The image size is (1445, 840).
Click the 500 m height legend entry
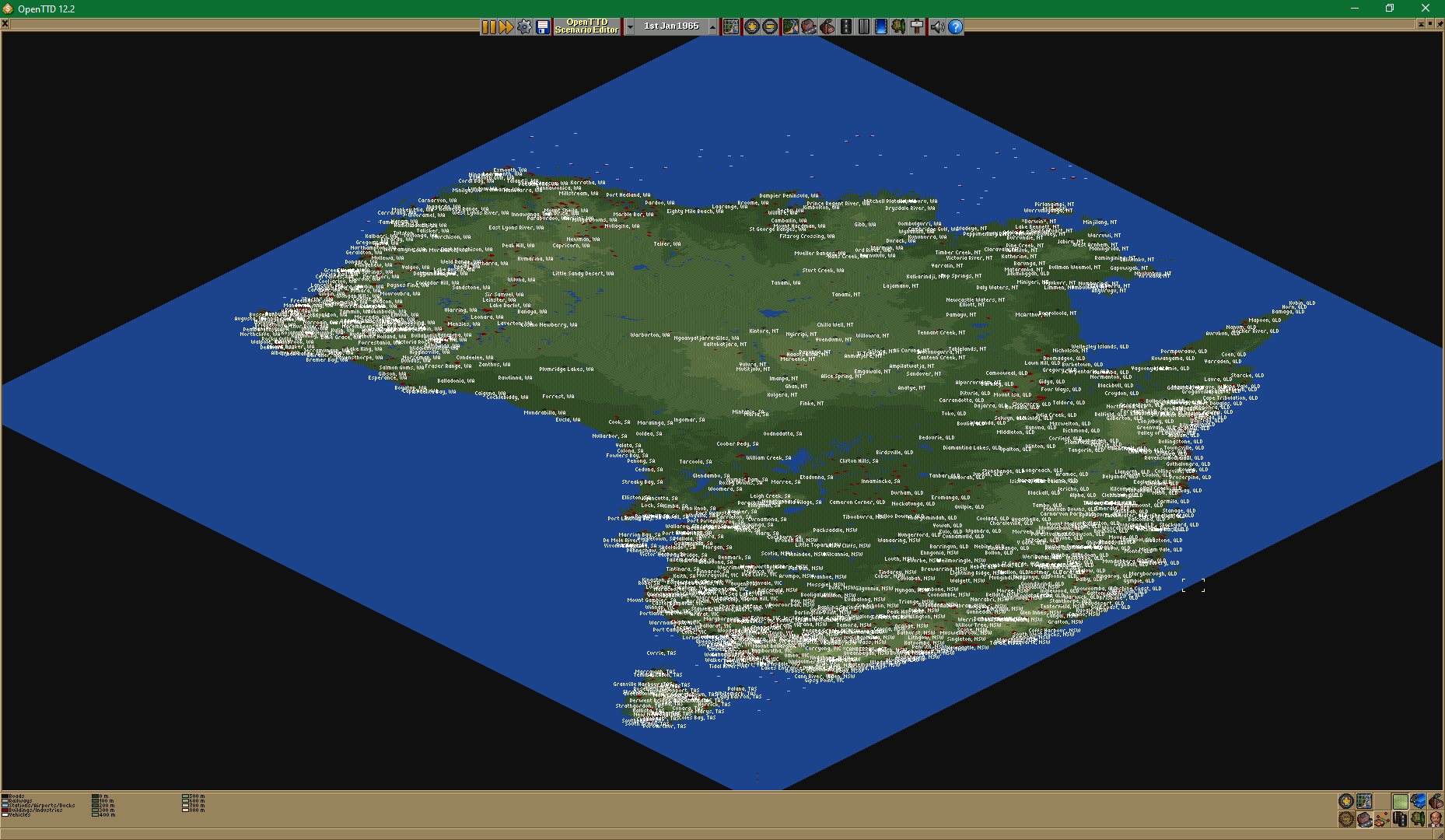[194, 796]
